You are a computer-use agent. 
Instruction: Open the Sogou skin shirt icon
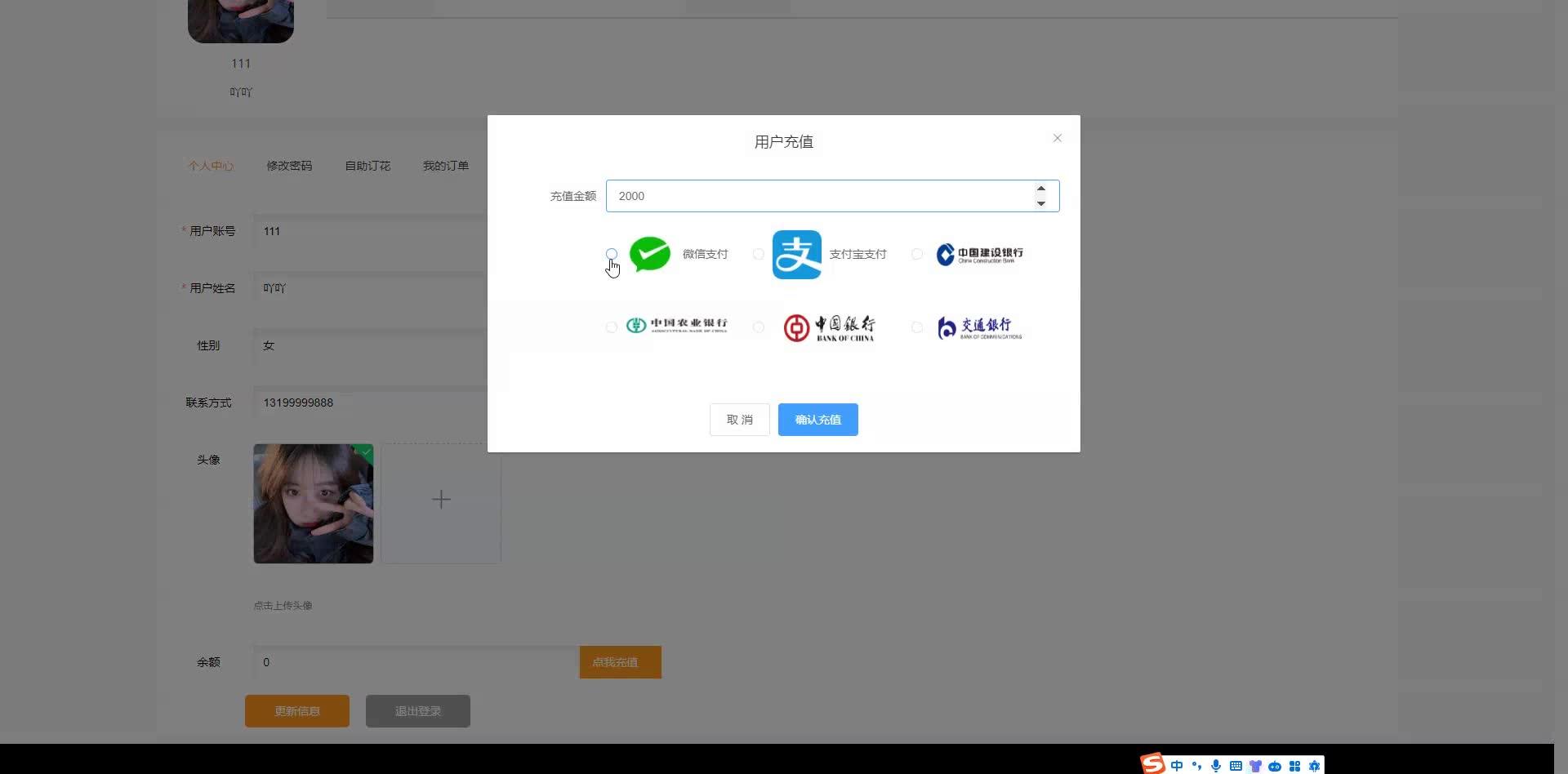tap(1255, 766)
